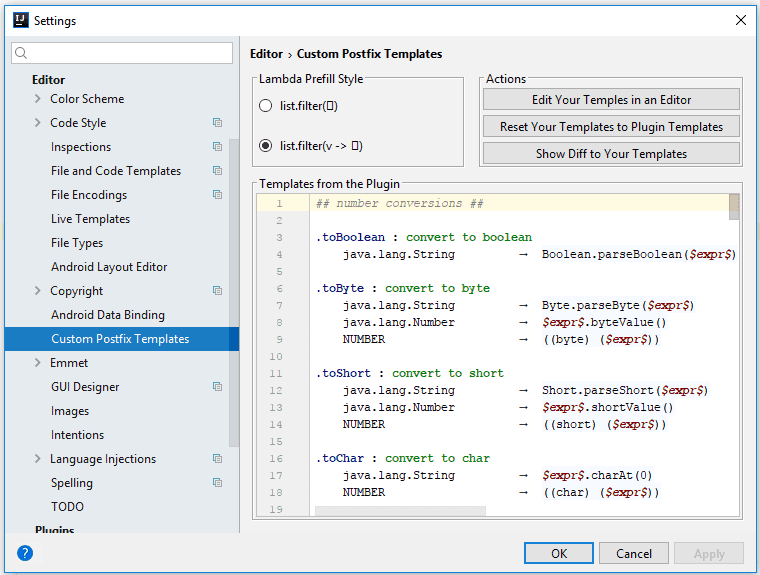
Task: Click the copy icon beside Inspections
Action: tap(217, 147)
